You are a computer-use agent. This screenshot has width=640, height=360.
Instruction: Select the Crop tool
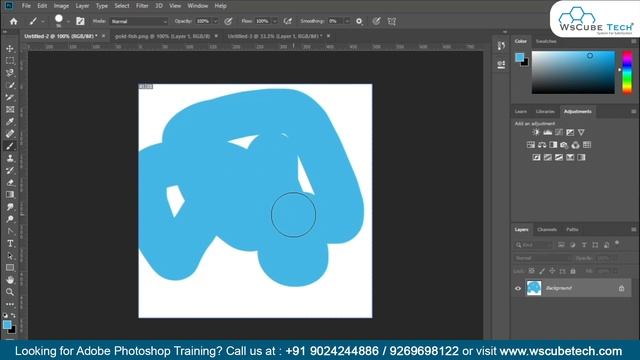(10, 98)
